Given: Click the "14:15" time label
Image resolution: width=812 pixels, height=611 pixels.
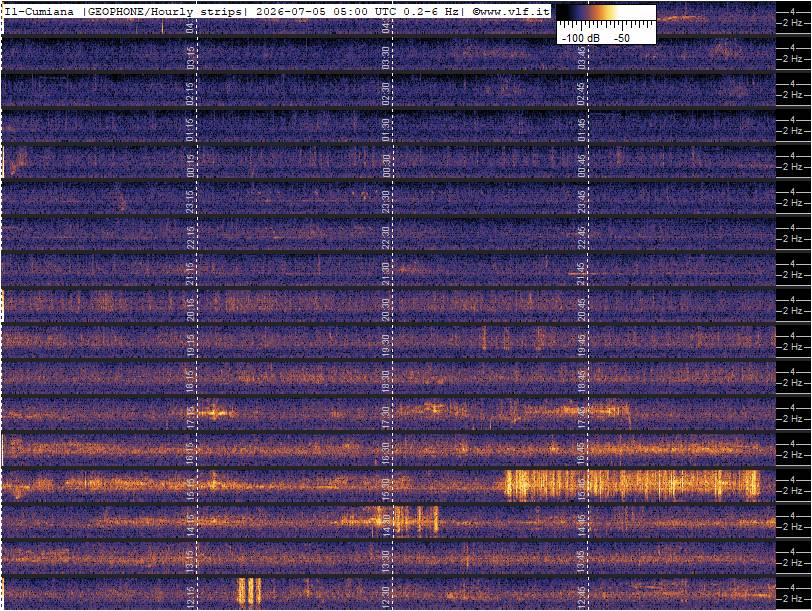Looking at the screenshot, I should click(x=190, y=526).
